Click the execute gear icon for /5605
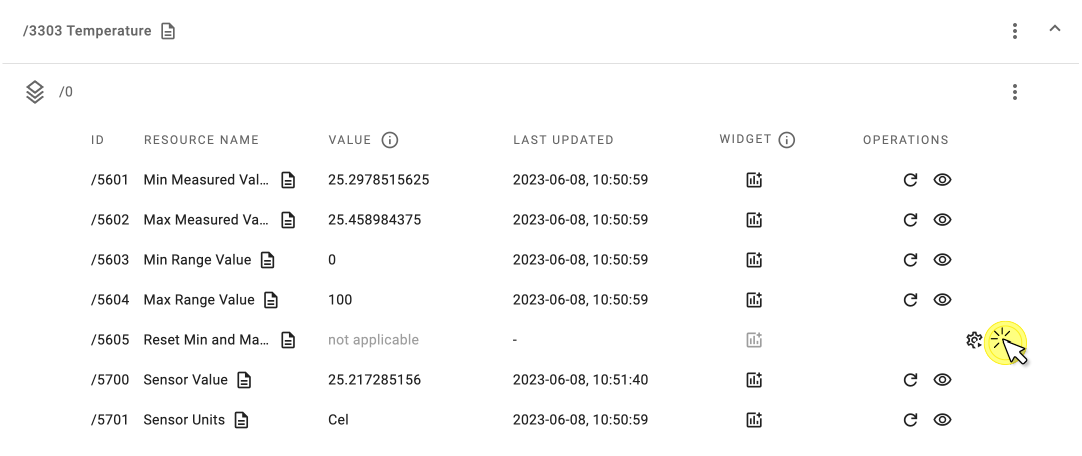The width and height of the screenshot is (1082, 456). [x=974, y=340]
